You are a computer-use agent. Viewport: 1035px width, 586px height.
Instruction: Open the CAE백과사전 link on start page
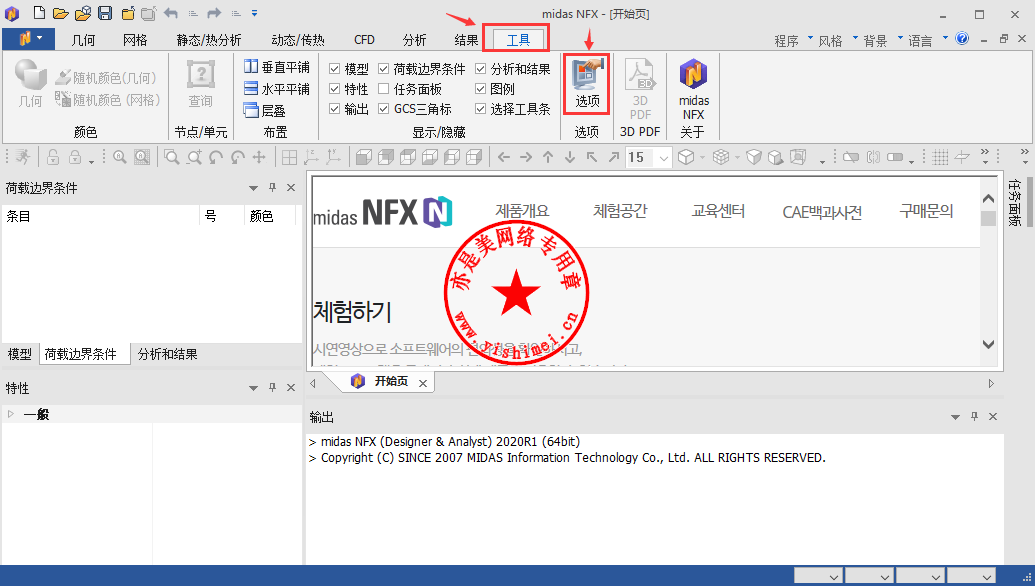pos(822,212)
